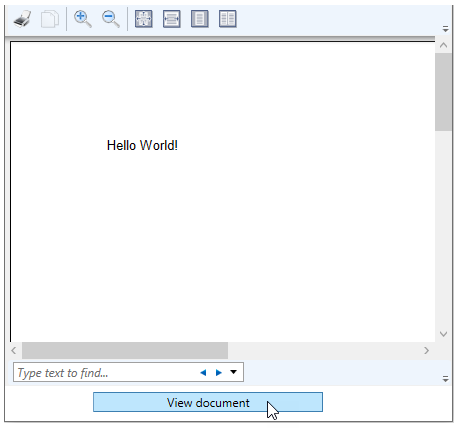
Task: Click the Print icon in toolbar
Action: pos(23,19)
